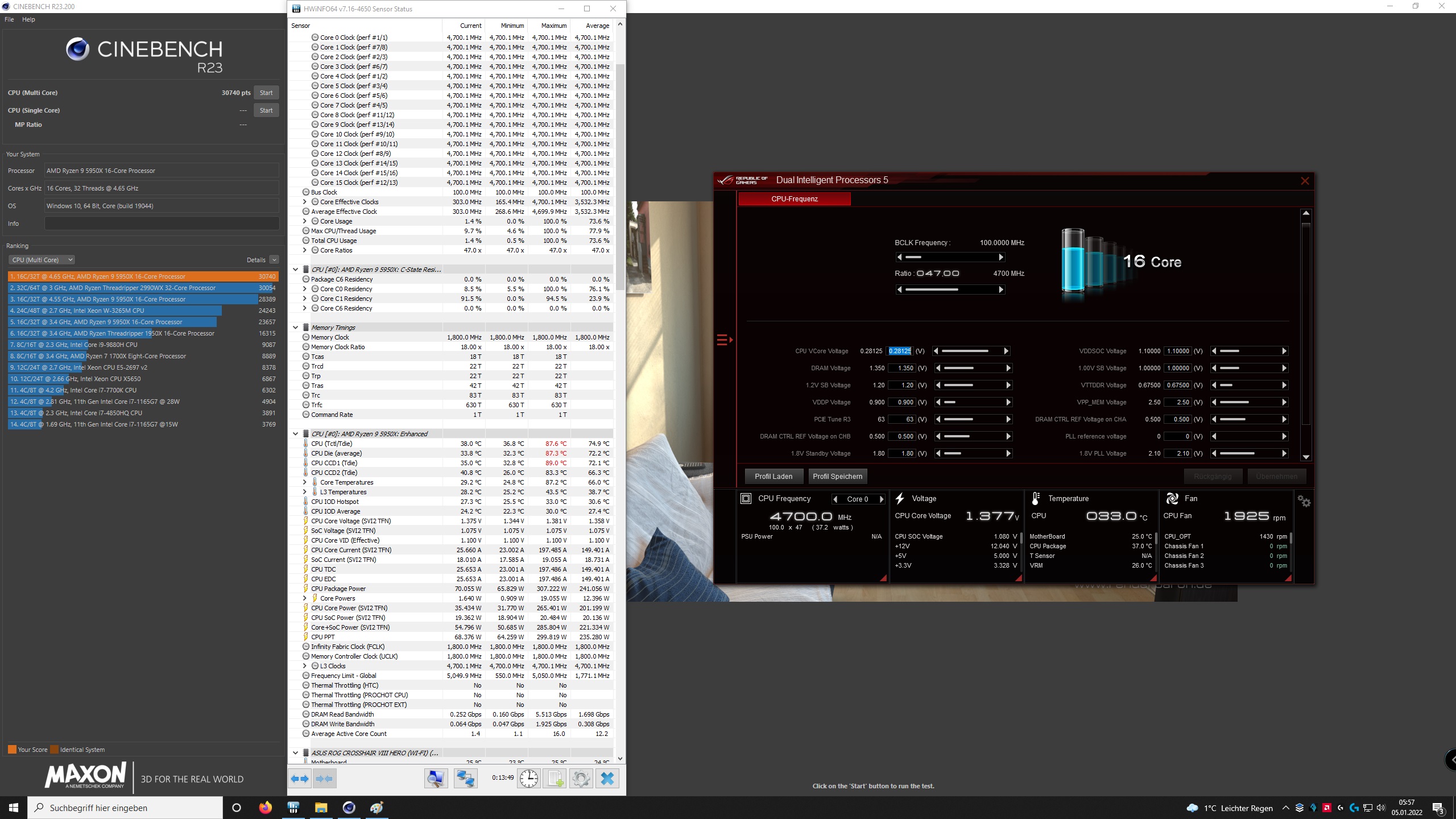Click the CPU VCore Voltage input field

[x=900, y=351]
